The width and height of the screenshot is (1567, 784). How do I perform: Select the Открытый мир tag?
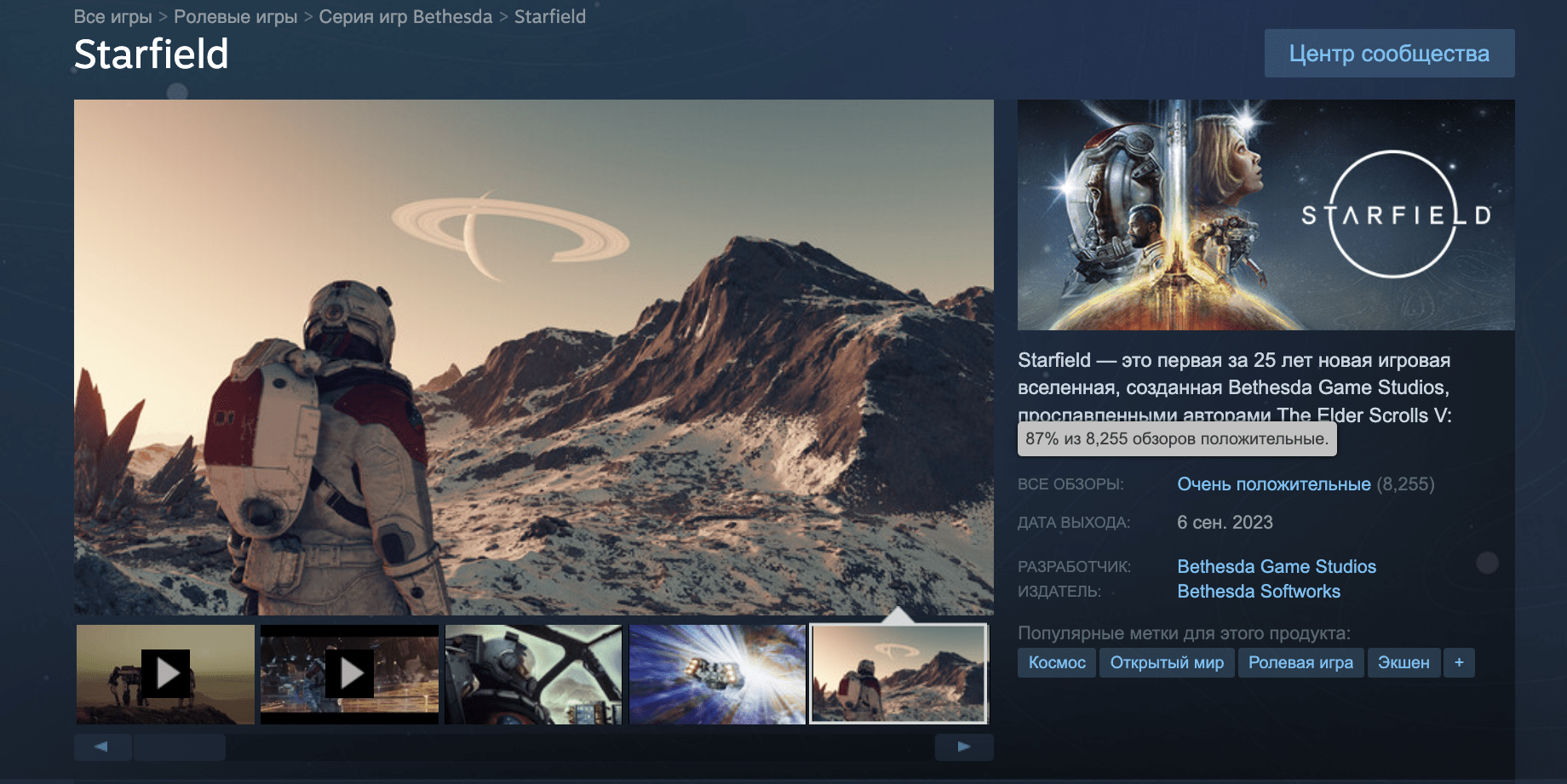[1167, 662]
